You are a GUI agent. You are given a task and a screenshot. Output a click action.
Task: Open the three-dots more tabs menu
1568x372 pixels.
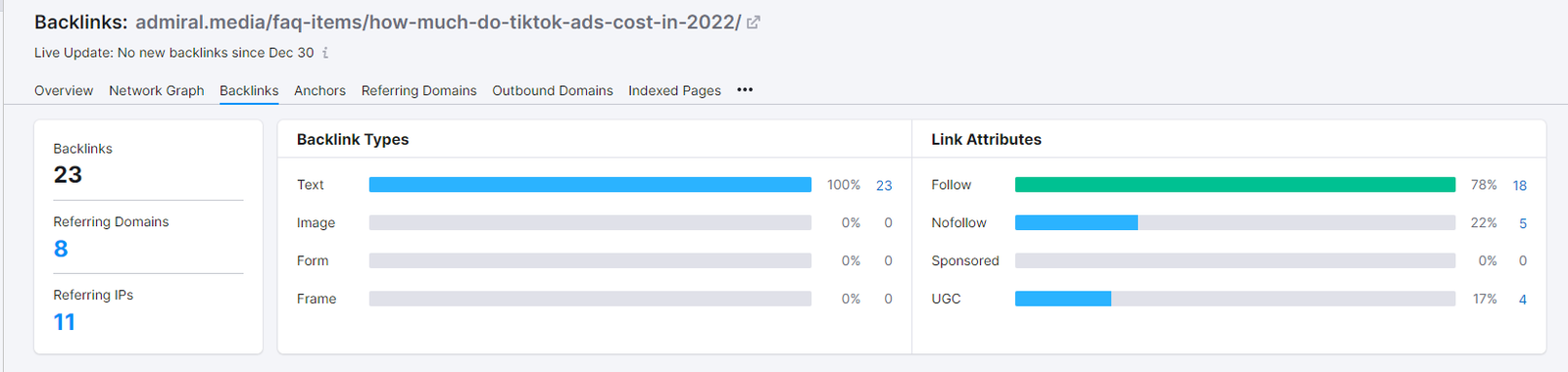coord(745,90)
